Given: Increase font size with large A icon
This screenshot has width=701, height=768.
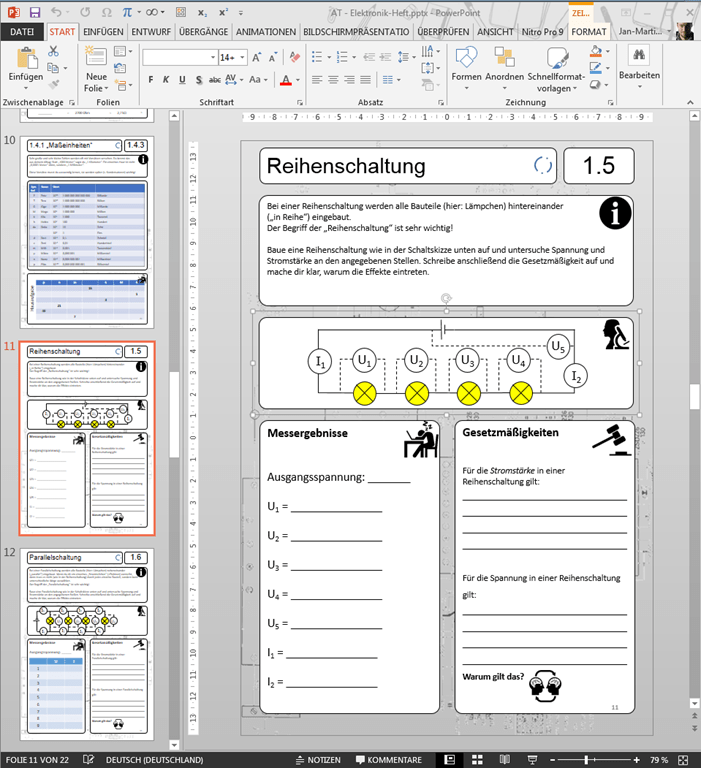Looking at the screenshot, I should click(256, 58).
